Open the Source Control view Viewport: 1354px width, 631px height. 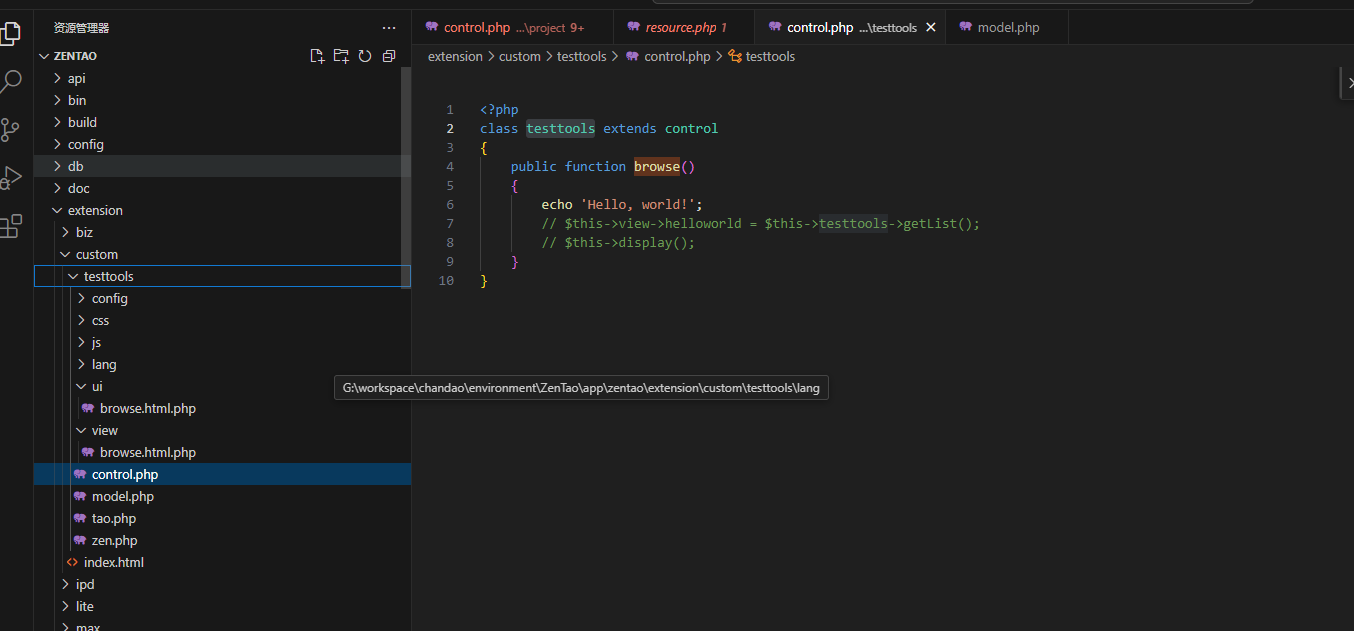pos(10,129)
